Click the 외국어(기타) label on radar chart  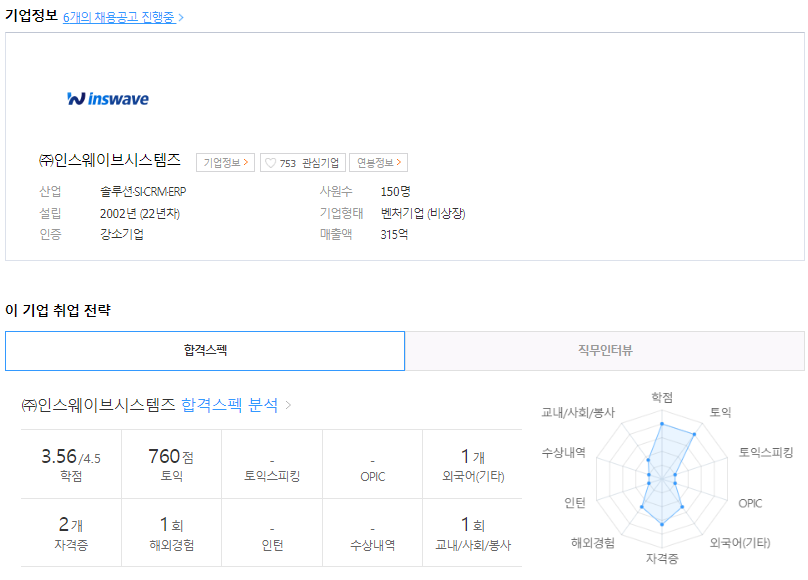click(740, 542)
